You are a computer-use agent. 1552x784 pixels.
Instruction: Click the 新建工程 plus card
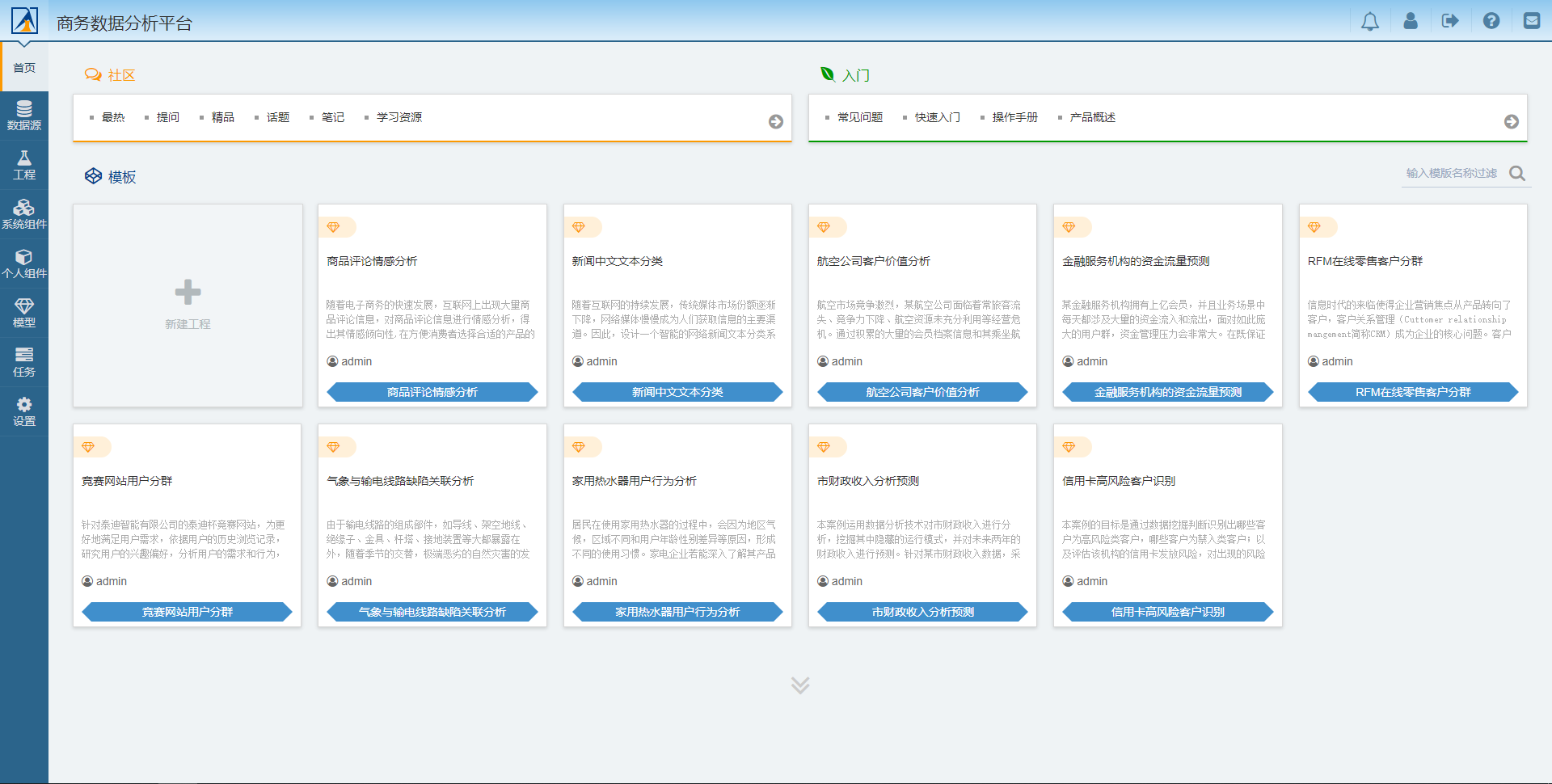point(188,306)
